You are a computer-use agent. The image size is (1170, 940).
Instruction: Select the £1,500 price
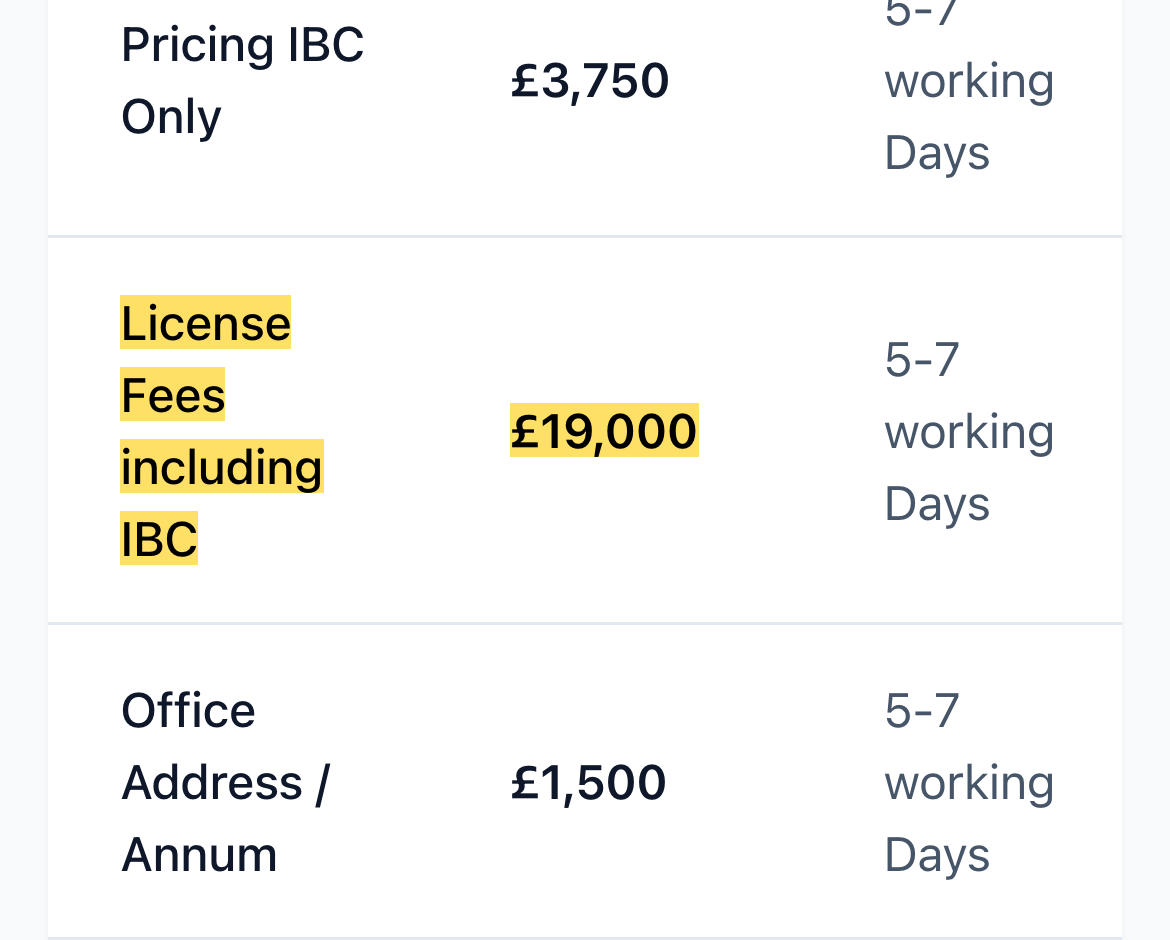[588, 782]
